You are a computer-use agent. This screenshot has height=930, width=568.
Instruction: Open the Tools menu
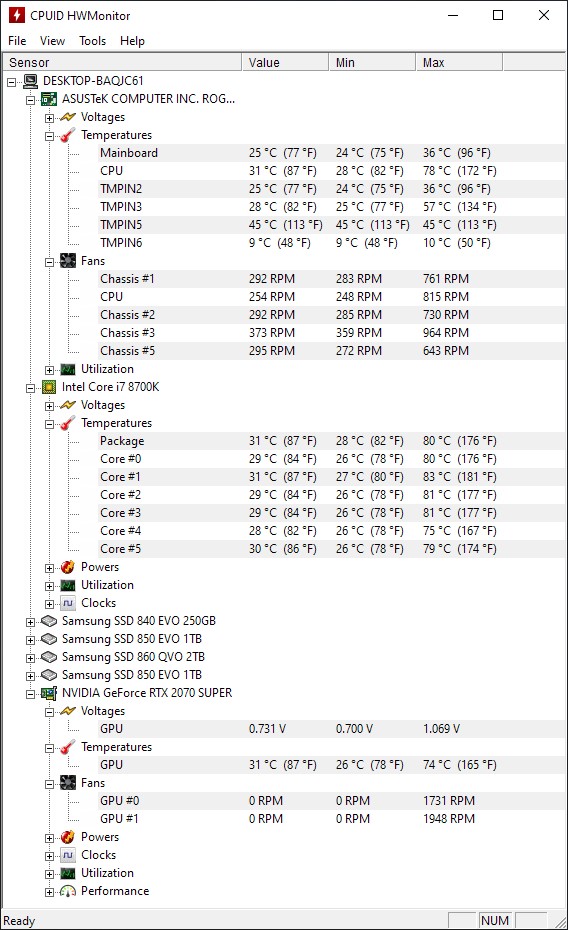pyautogui.click(x=92, y=41)
